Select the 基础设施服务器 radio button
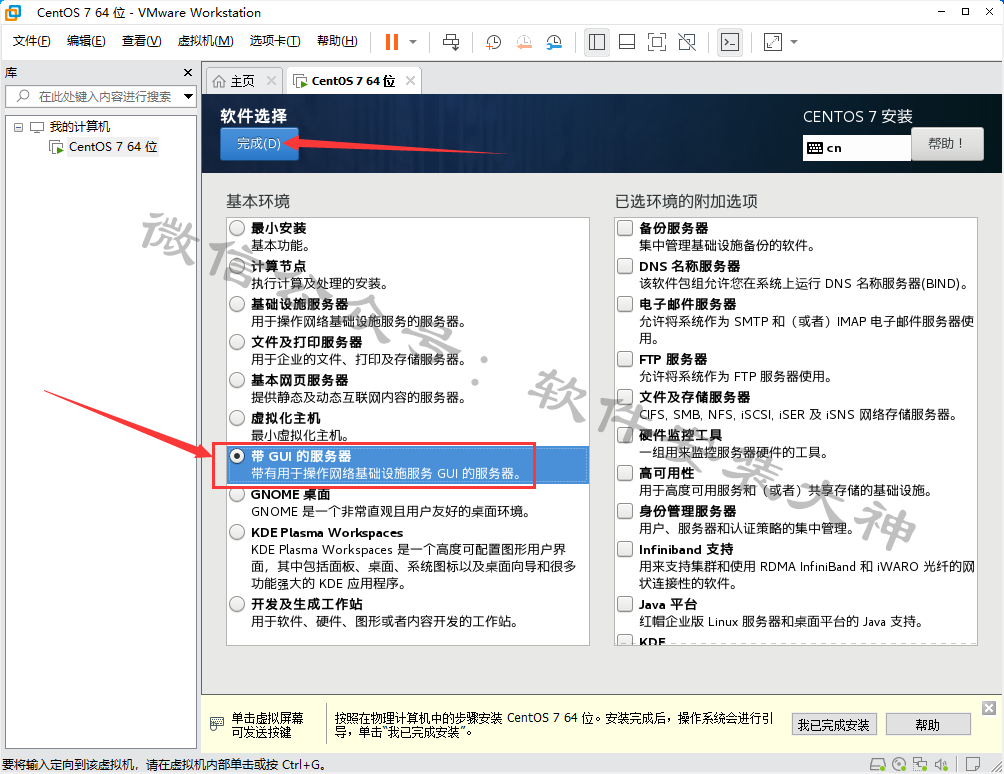Viewport: 1004px width, 774px height. [x=237, y=304]
